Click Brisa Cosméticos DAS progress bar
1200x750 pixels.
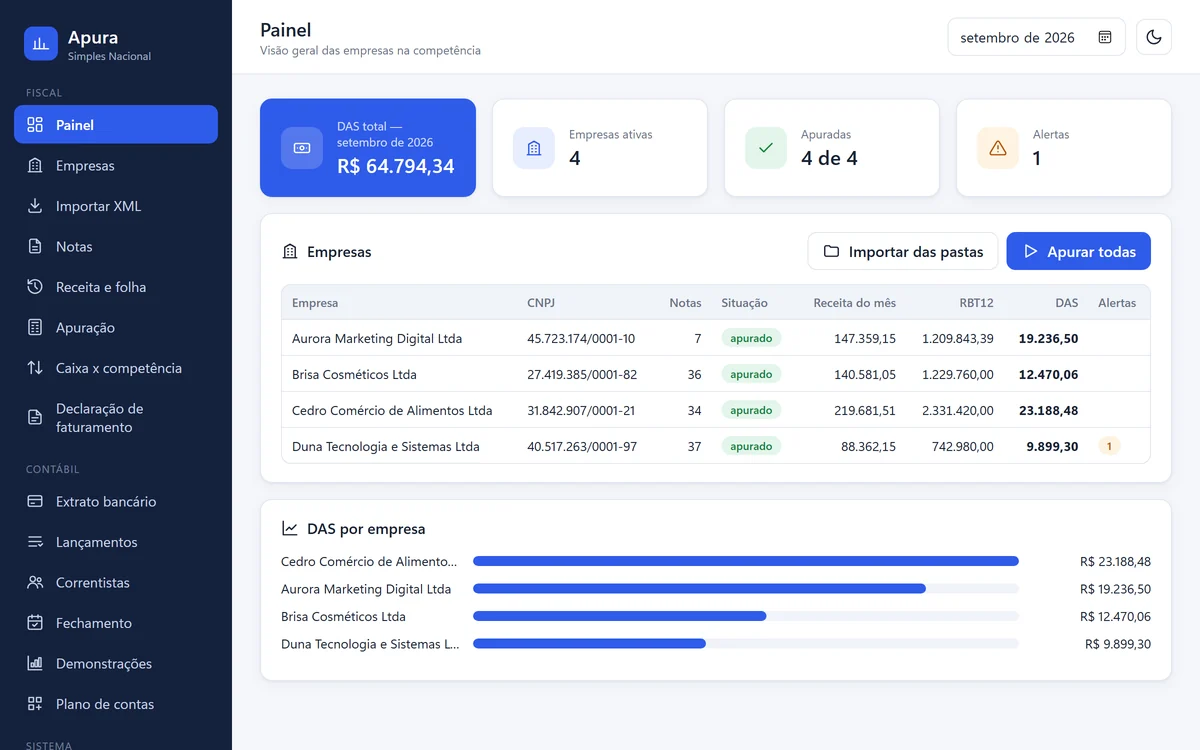coord(746,616)
